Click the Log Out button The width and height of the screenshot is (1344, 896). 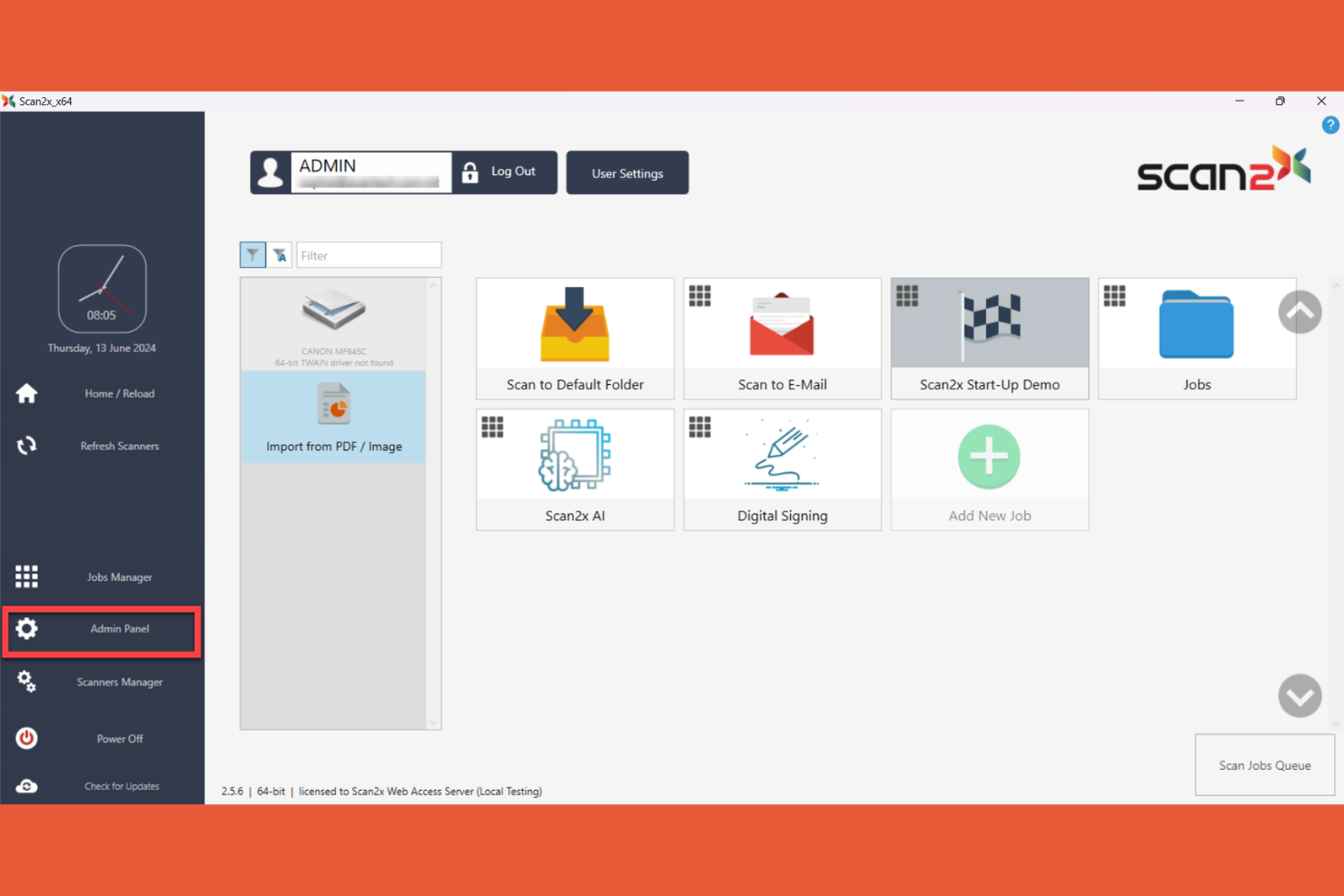click(505, 172)
